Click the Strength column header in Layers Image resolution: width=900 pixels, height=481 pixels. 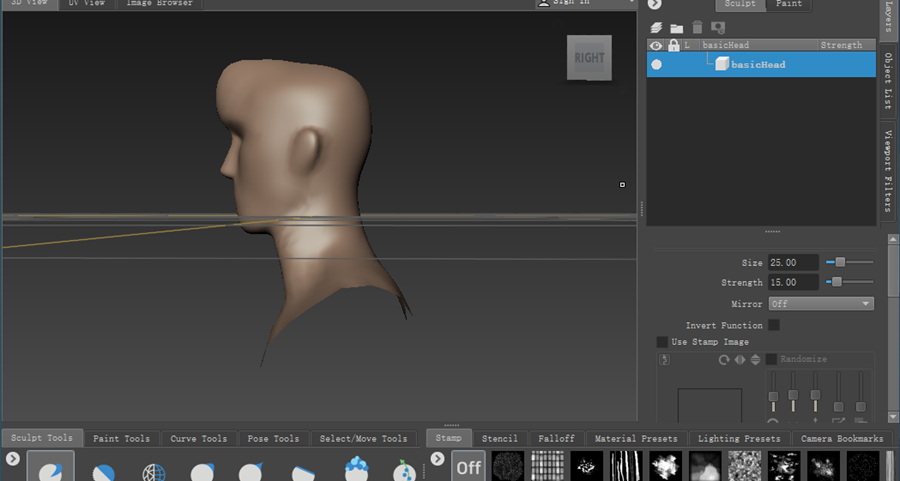tap(846, 45)
